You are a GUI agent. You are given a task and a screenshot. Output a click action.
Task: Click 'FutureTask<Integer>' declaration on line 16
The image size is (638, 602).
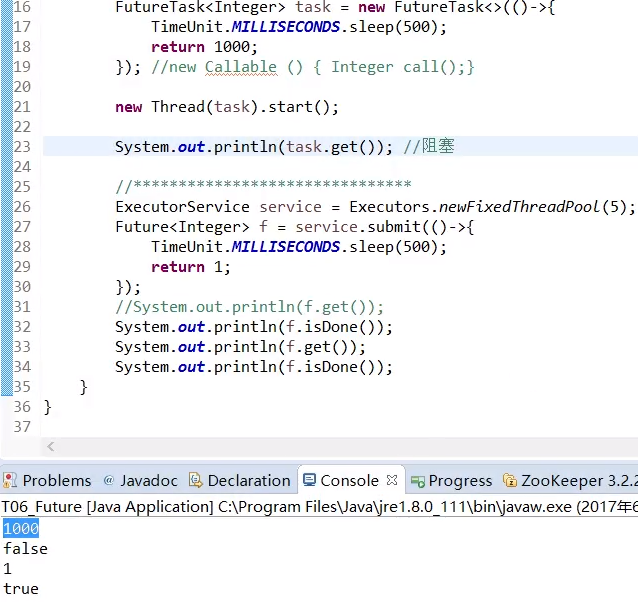(x=200, y=7)
